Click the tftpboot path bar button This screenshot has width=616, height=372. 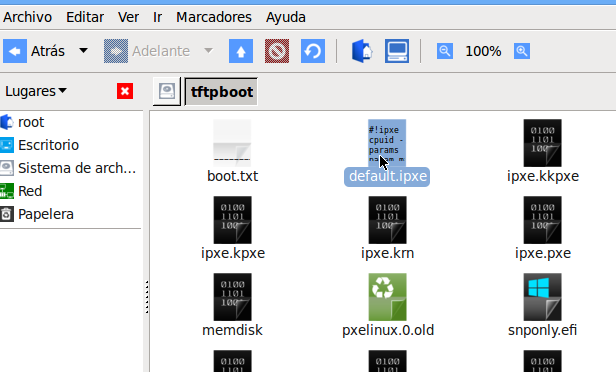222,92
